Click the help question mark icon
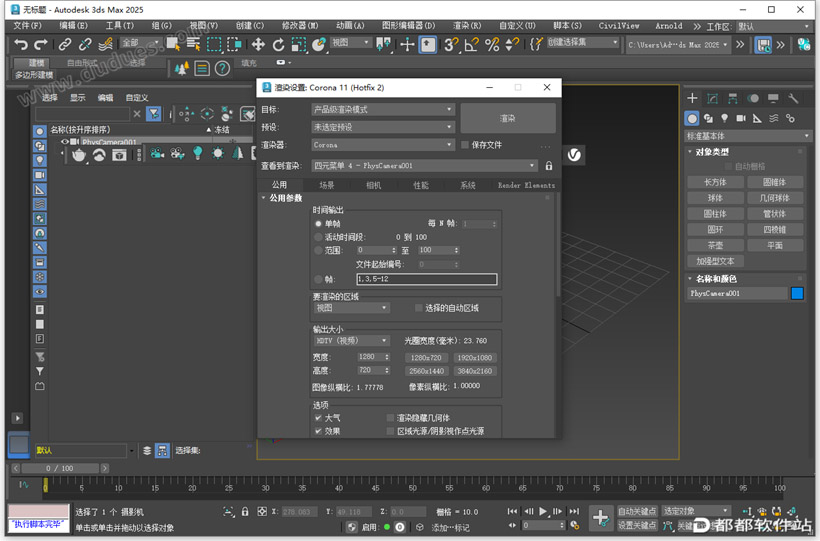Screen dimensions: 820x541 click(222, 68)
